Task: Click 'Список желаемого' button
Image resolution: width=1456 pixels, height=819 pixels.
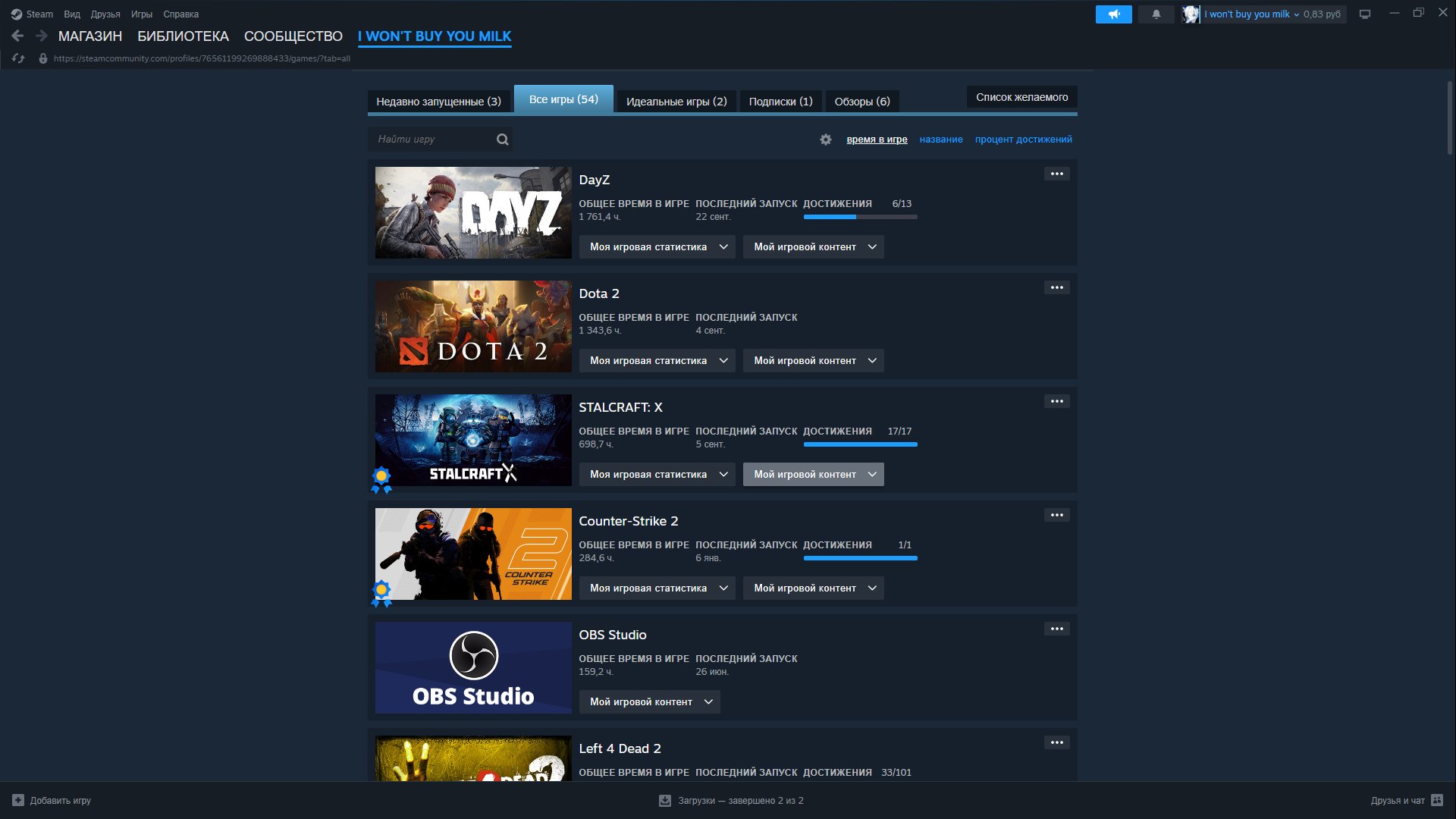Action: 1021,97
